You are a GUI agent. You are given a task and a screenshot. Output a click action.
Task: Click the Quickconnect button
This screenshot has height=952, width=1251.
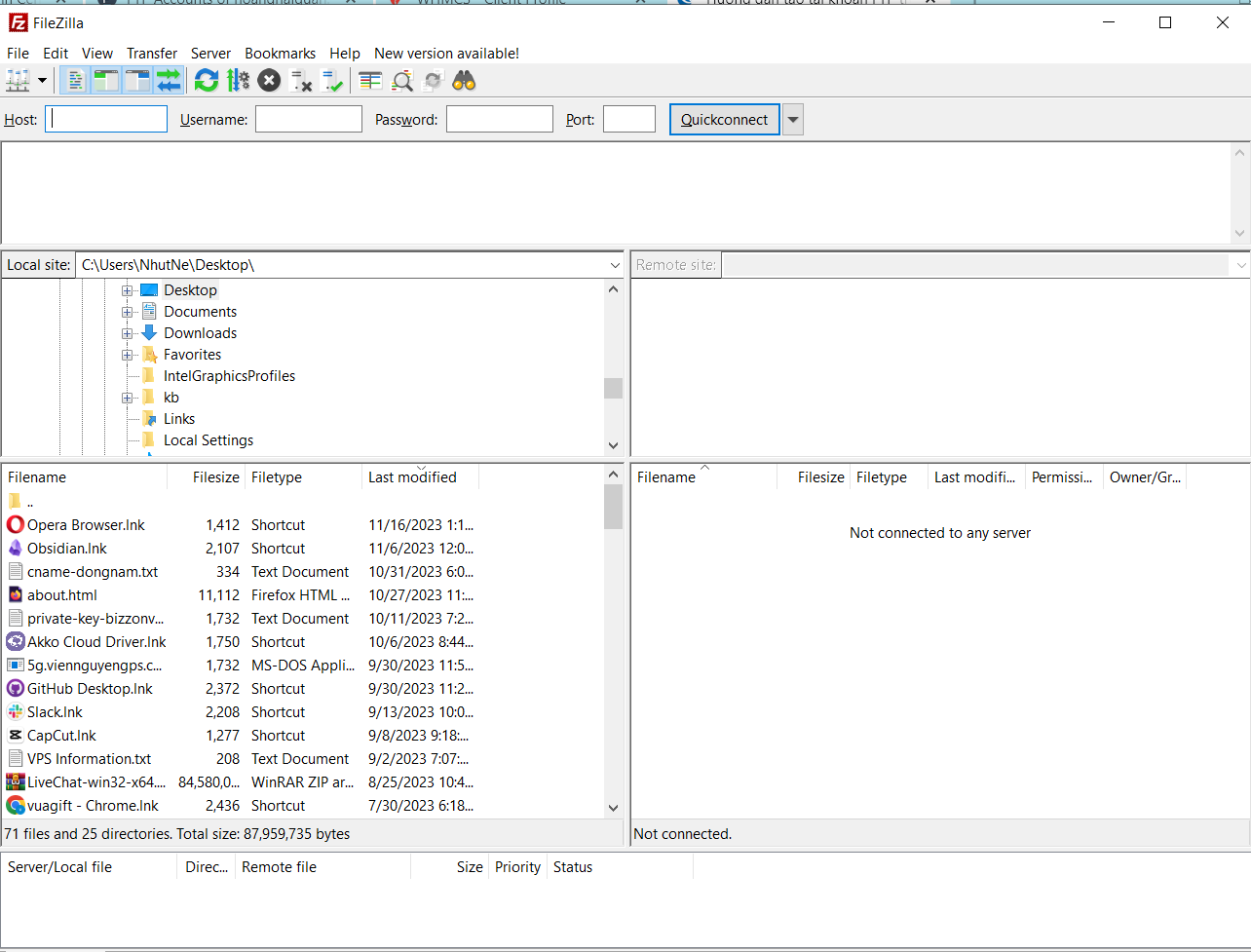724,120
